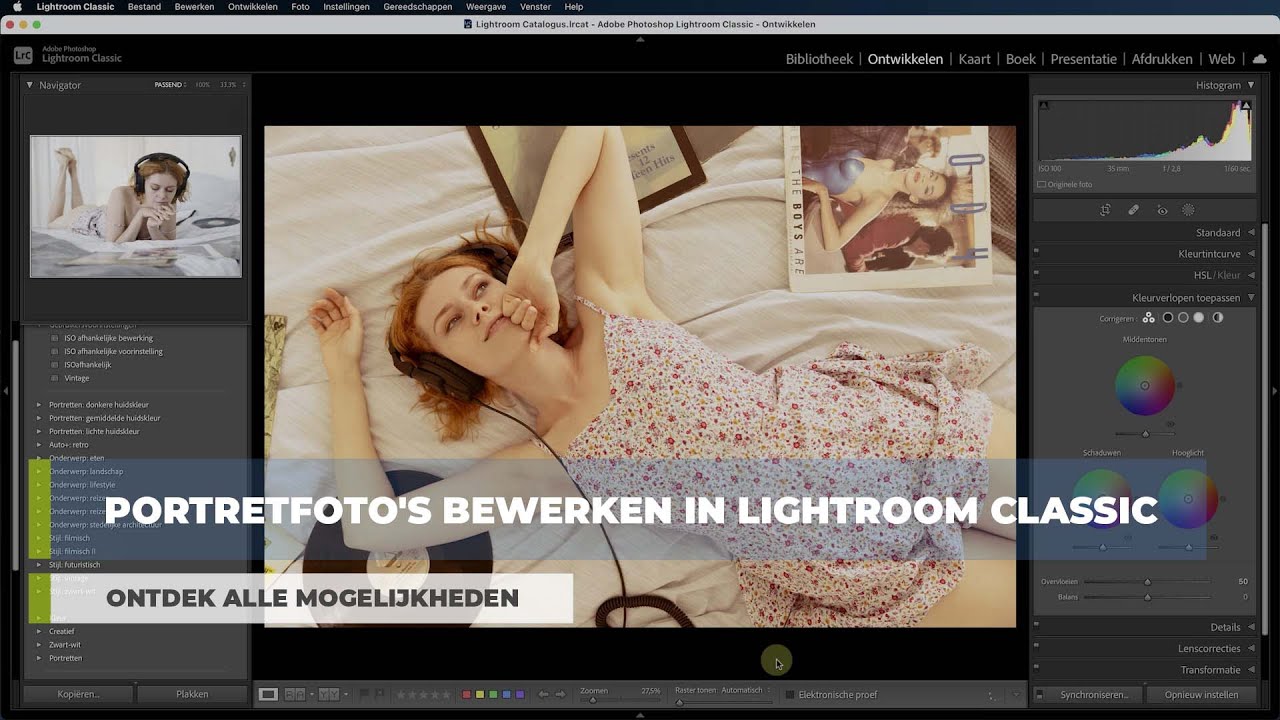This screenshot has width=1280, height=720.
Task: Expand the Kleurtintcurve panel
Action: 1251,254
